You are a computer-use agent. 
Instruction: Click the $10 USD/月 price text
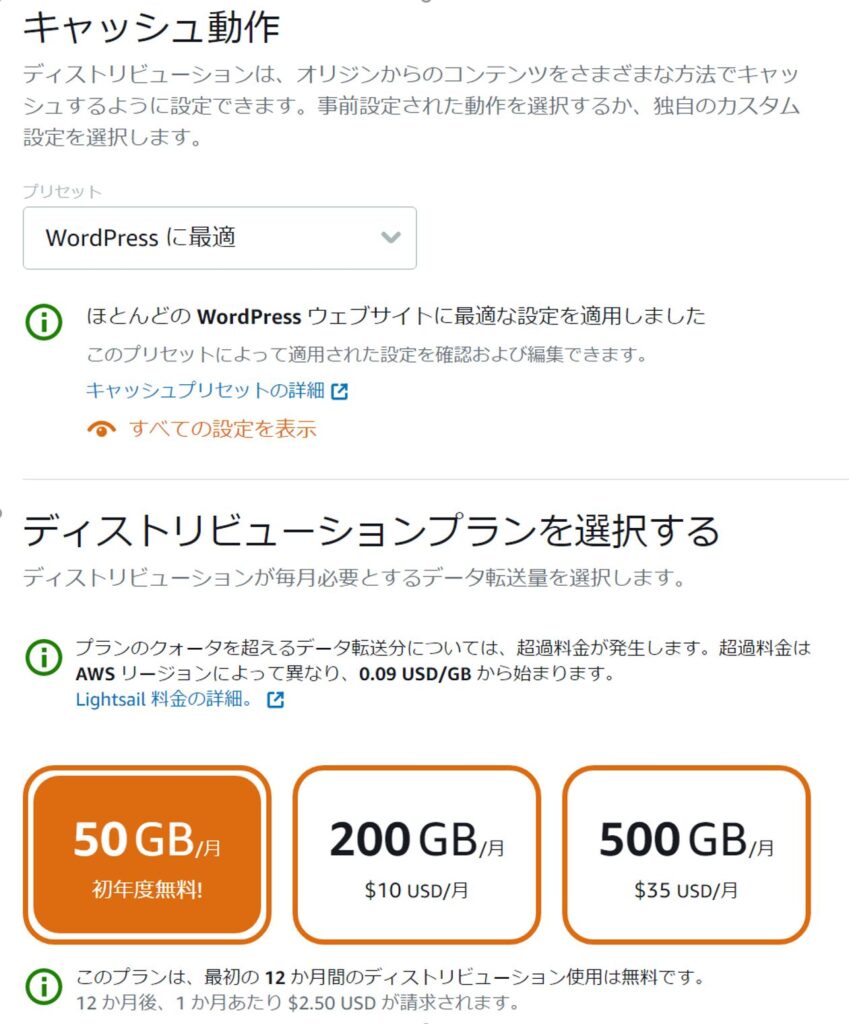click(416, 889)
